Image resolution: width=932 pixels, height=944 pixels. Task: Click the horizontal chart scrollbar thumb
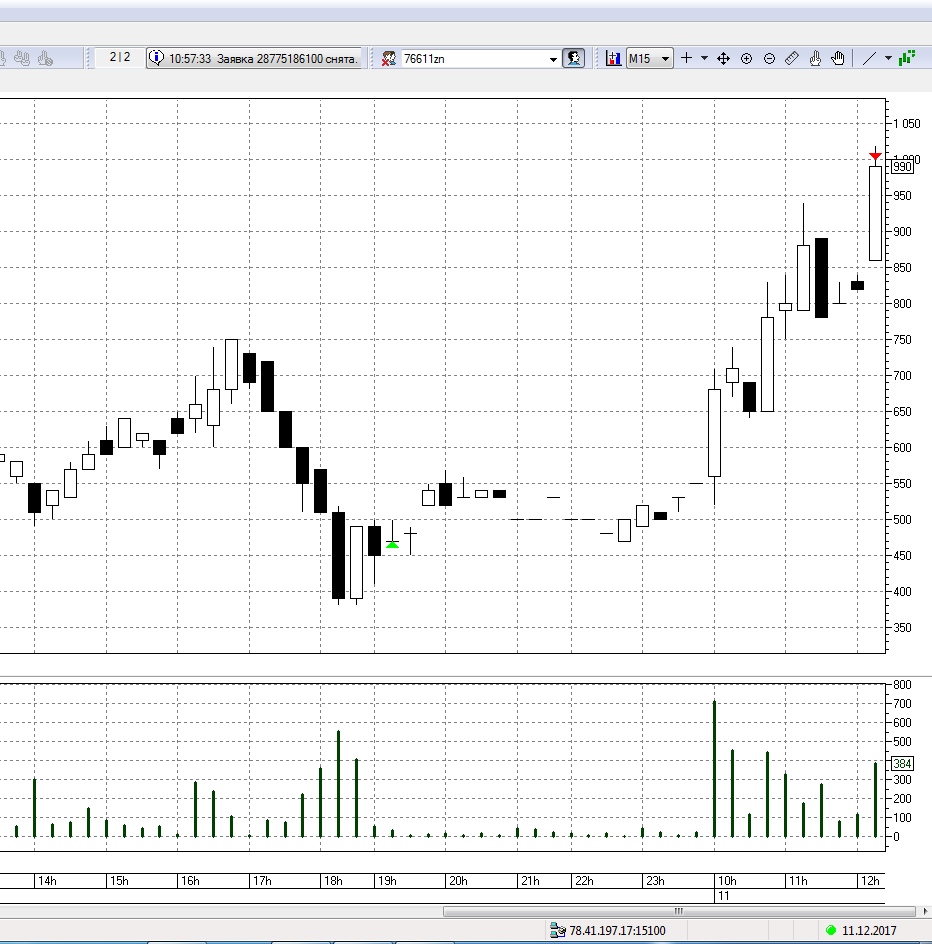679,911
